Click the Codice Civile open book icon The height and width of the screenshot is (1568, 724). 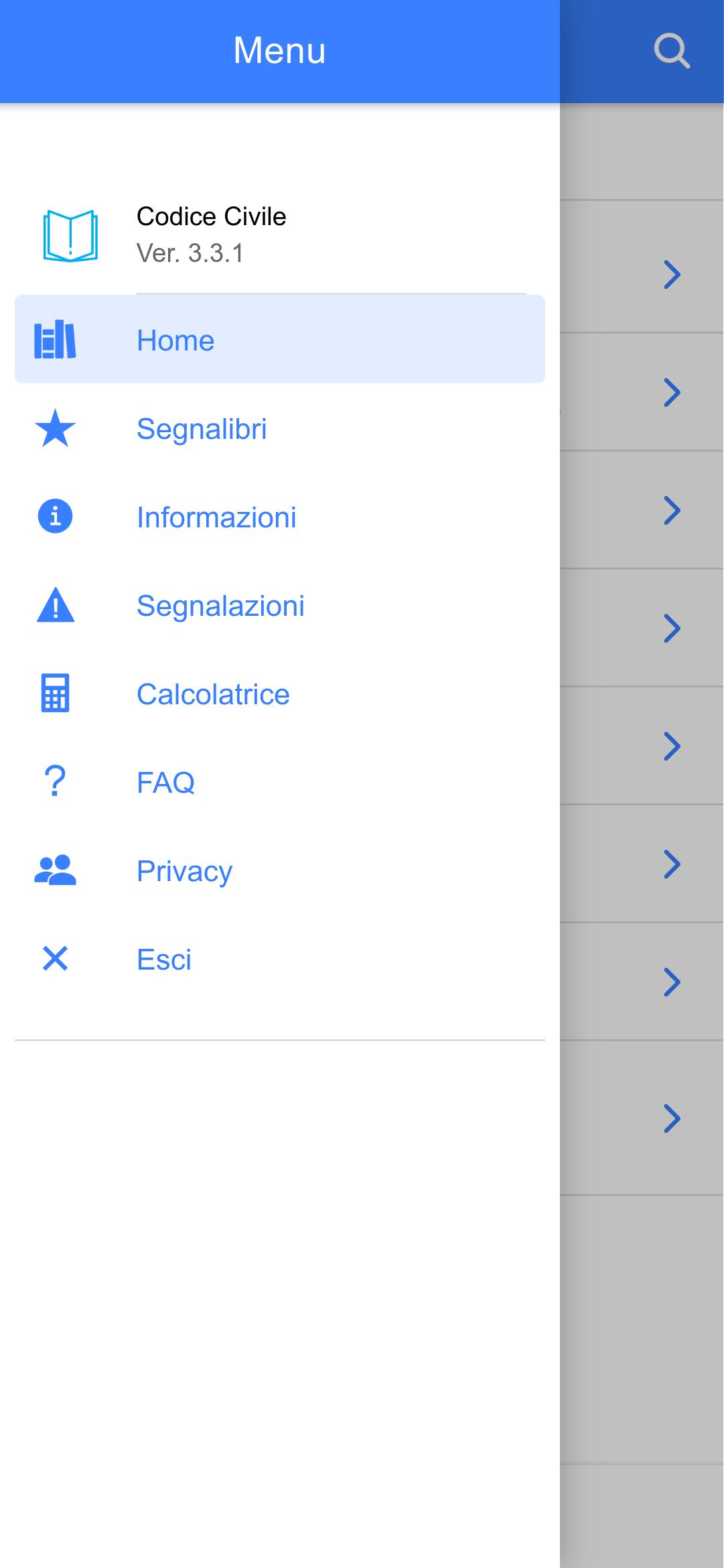point(70,235)
